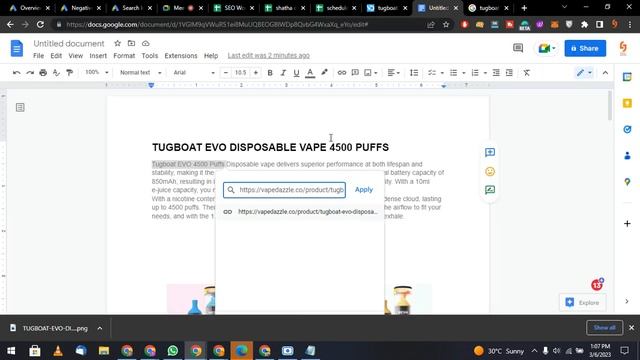Click the link URL input field
The image size is (640, 360).
coord(284,190)
